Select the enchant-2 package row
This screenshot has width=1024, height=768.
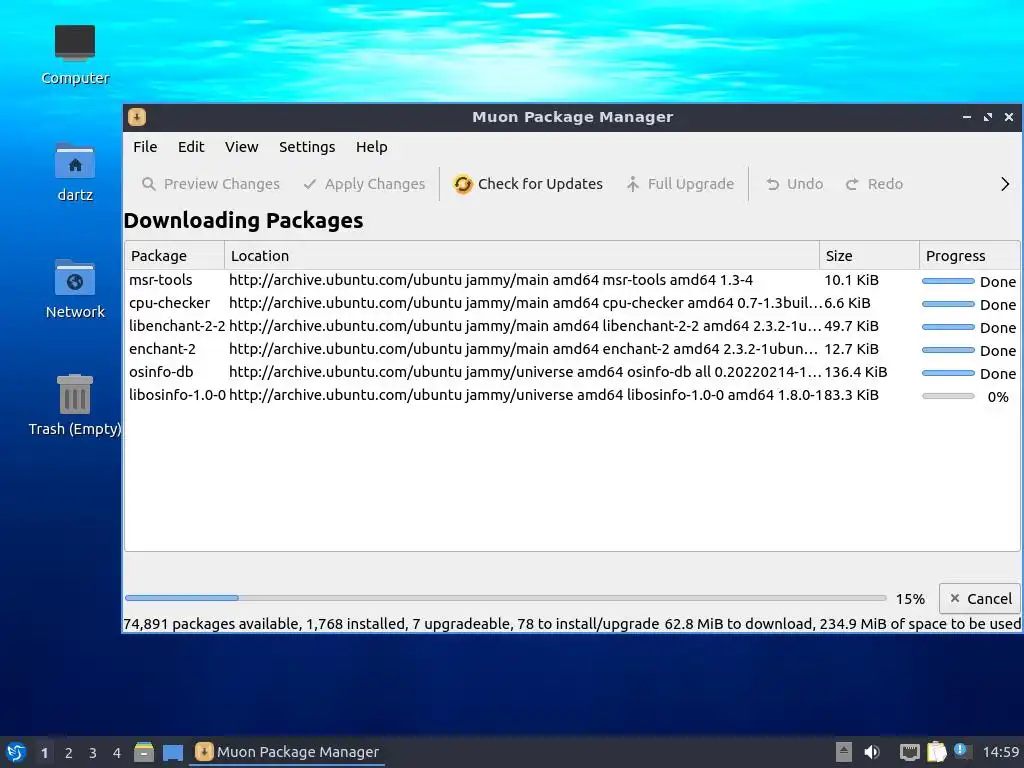coord(572,349)
